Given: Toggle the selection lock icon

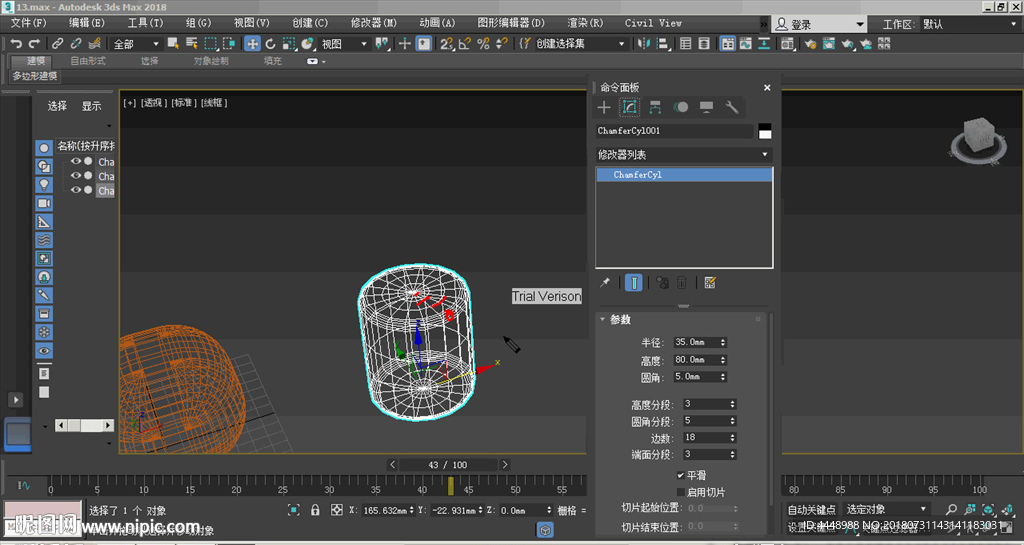Looking at the screenshot, I should point(315,510).
